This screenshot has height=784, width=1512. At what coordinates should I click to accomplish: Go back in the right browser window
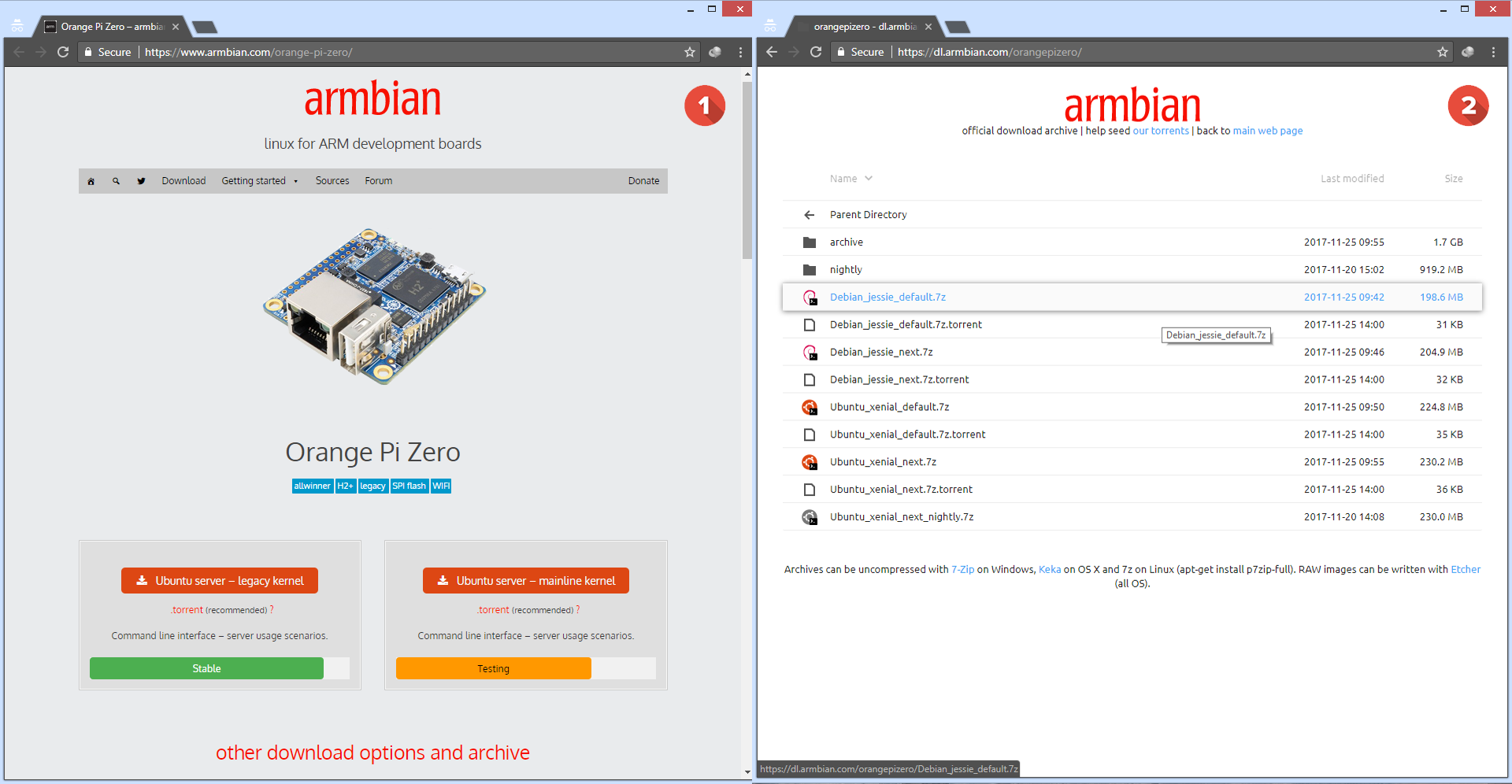tap(772, 52)
